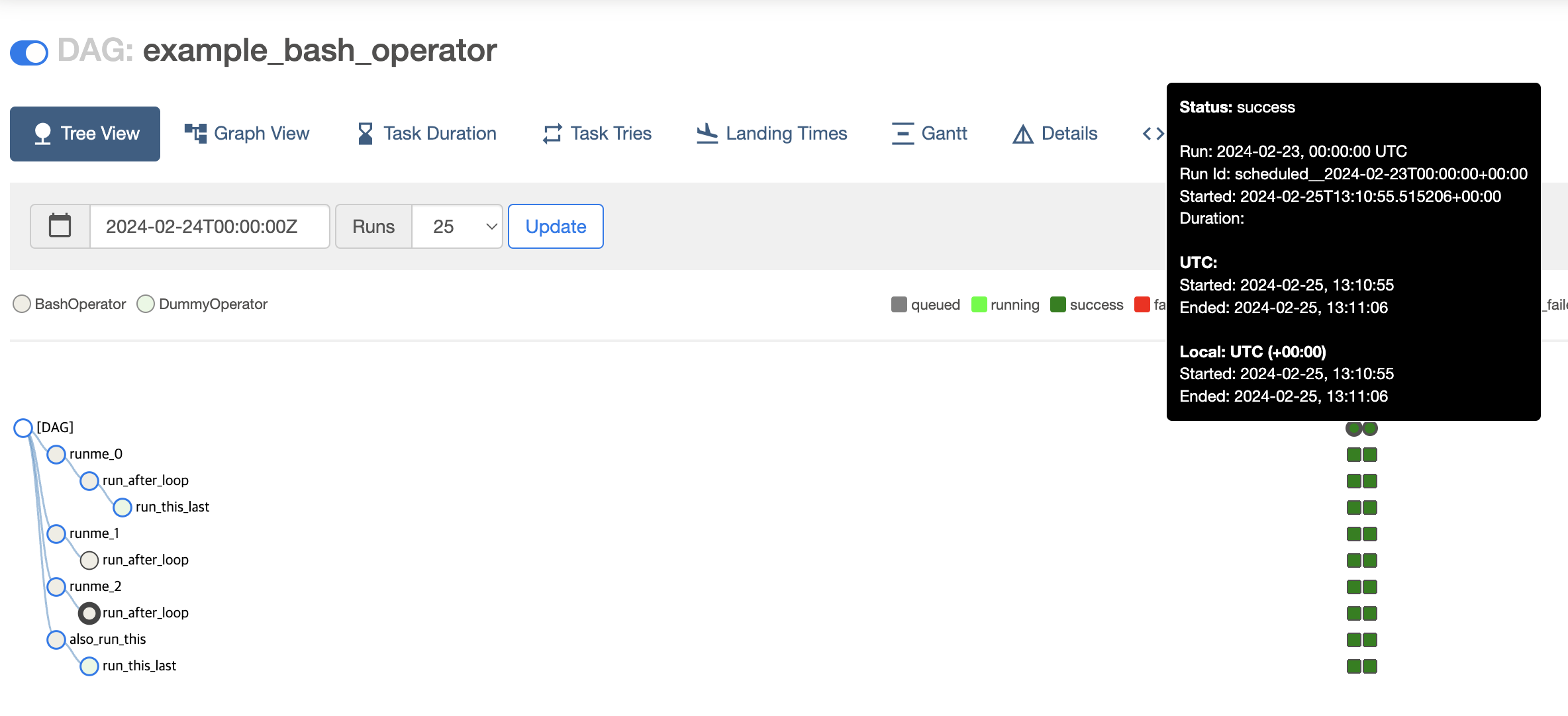Open the Runs count dropdown showing 25
The height and width of the screenshot is (716, 1568).
pos(457,226)
